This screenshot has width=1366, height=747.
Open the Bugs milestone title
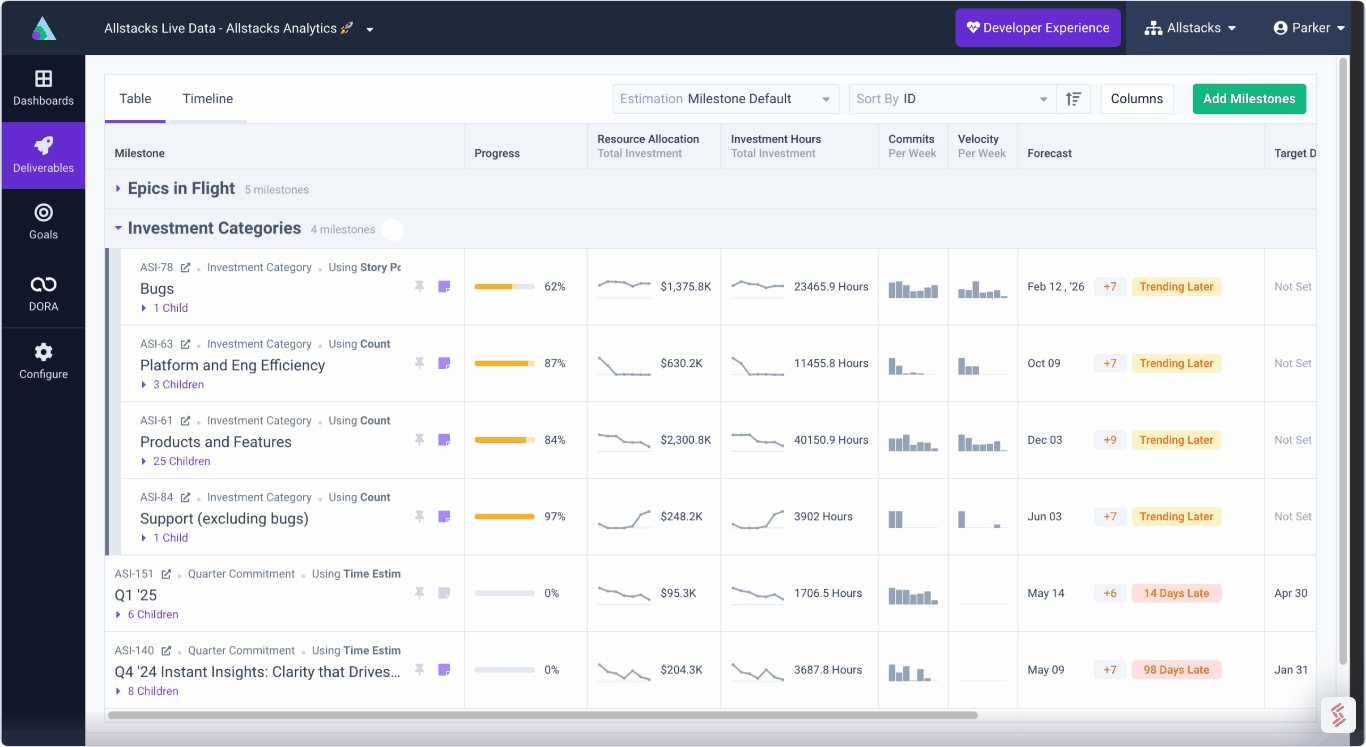click(x=157, y=289)
